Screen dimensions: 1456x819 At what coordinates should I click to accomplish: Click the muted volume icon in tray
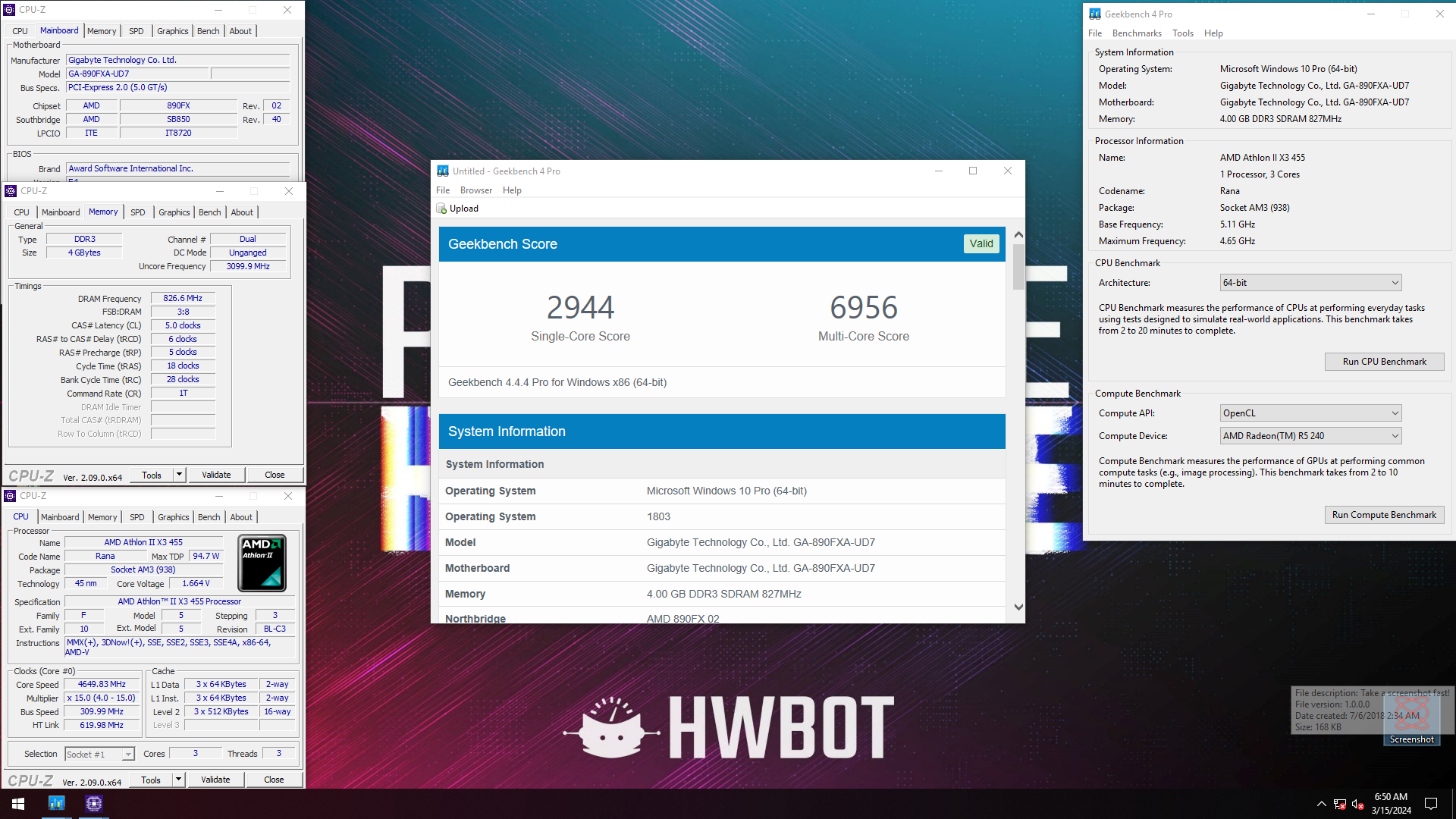pyautogui.click(x=1358, y=804)
